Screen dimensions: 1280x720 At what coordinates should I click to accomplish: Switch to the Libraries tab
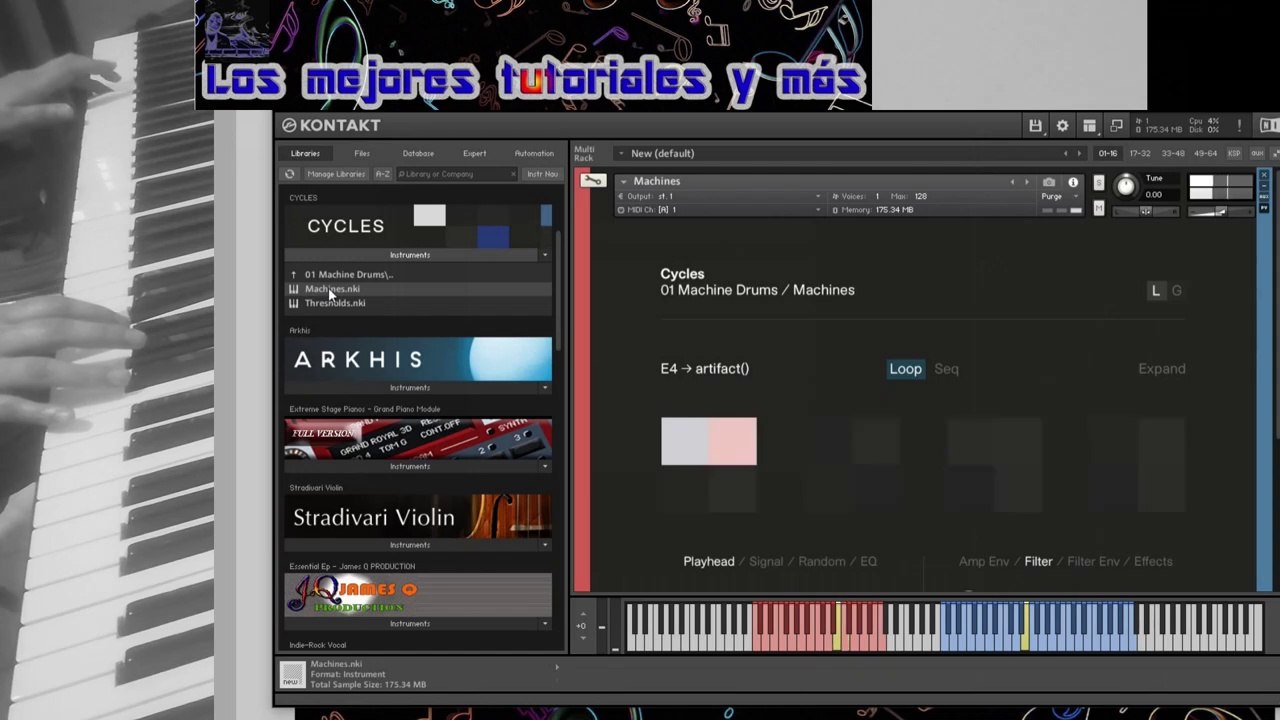(x=305, y=153)
